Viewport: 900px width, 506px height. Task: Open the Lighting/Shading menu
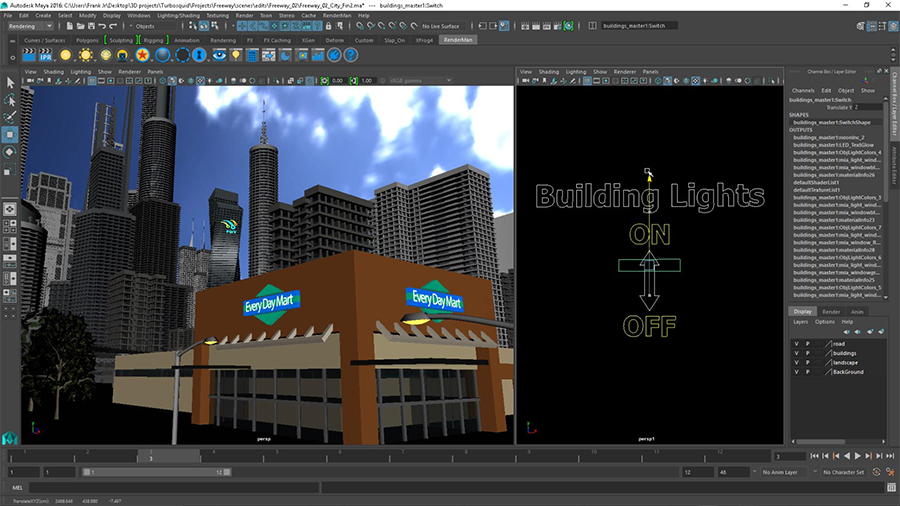tap(177, 16)
